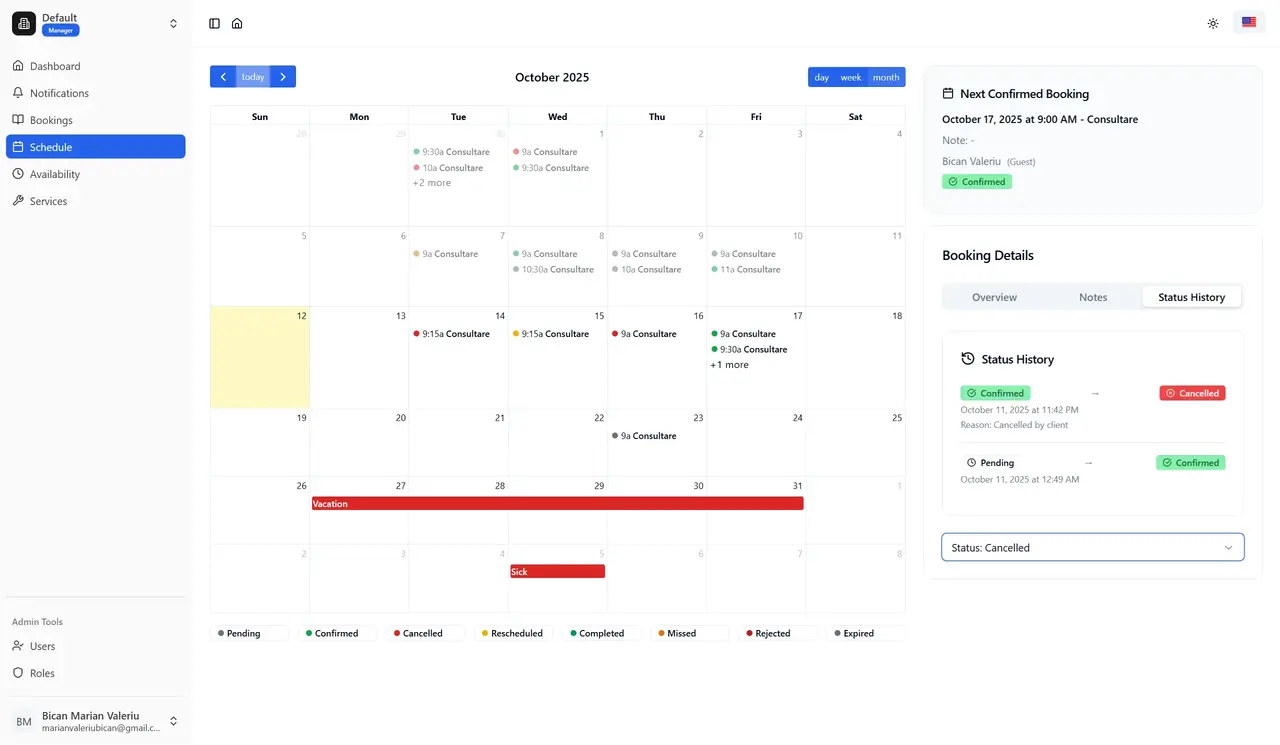Open Availability in sidebar
The image size is (1280, 745).
(55, 174)
